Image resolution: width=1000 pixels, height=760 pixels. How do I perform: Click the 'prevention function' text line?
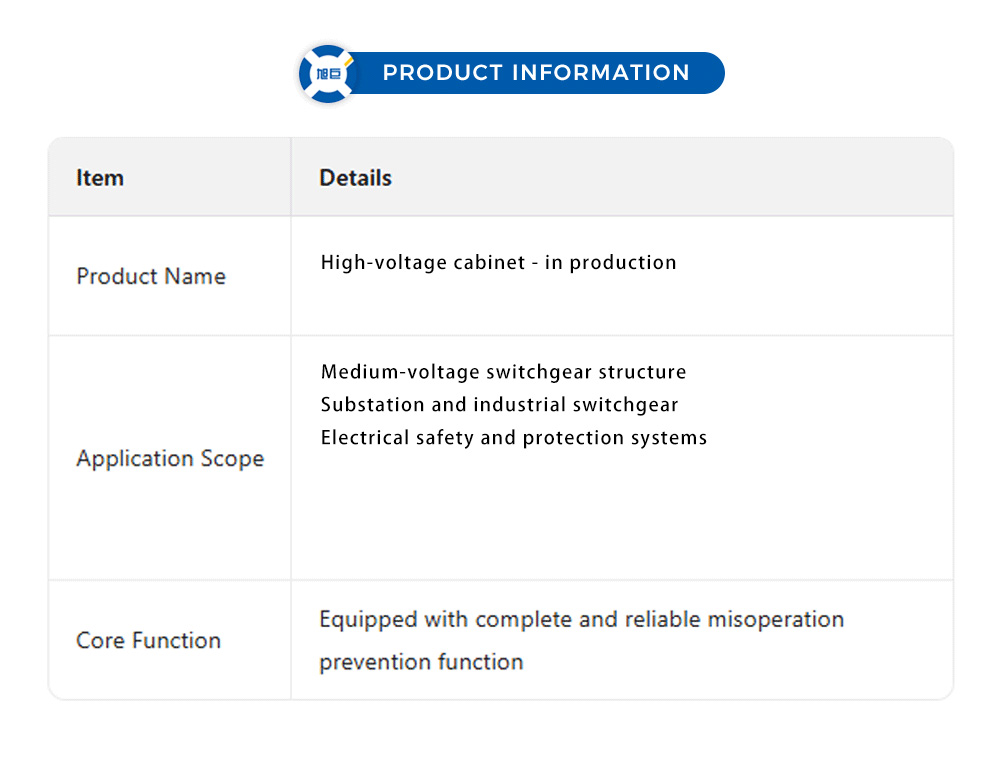421,662
